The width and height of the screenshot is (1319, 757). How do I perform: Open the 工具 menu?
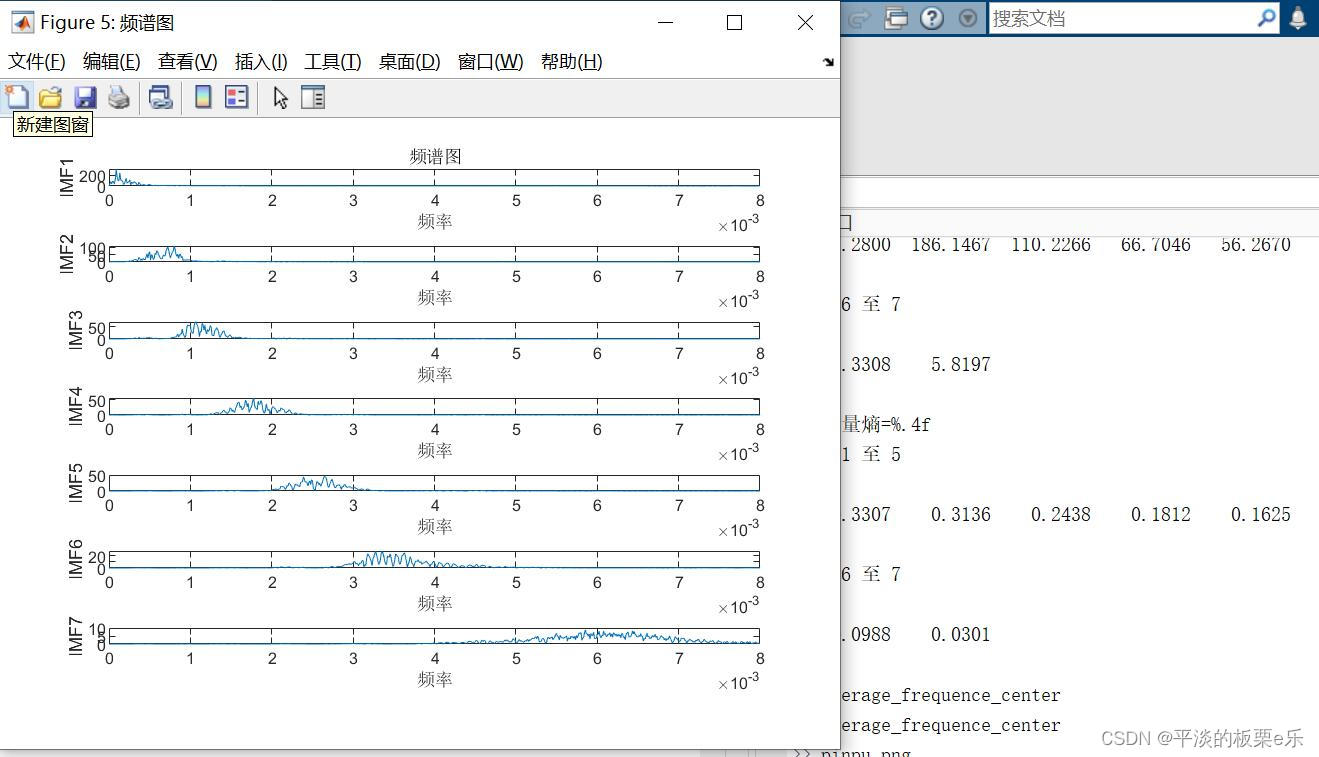click(x=332, y=61)
